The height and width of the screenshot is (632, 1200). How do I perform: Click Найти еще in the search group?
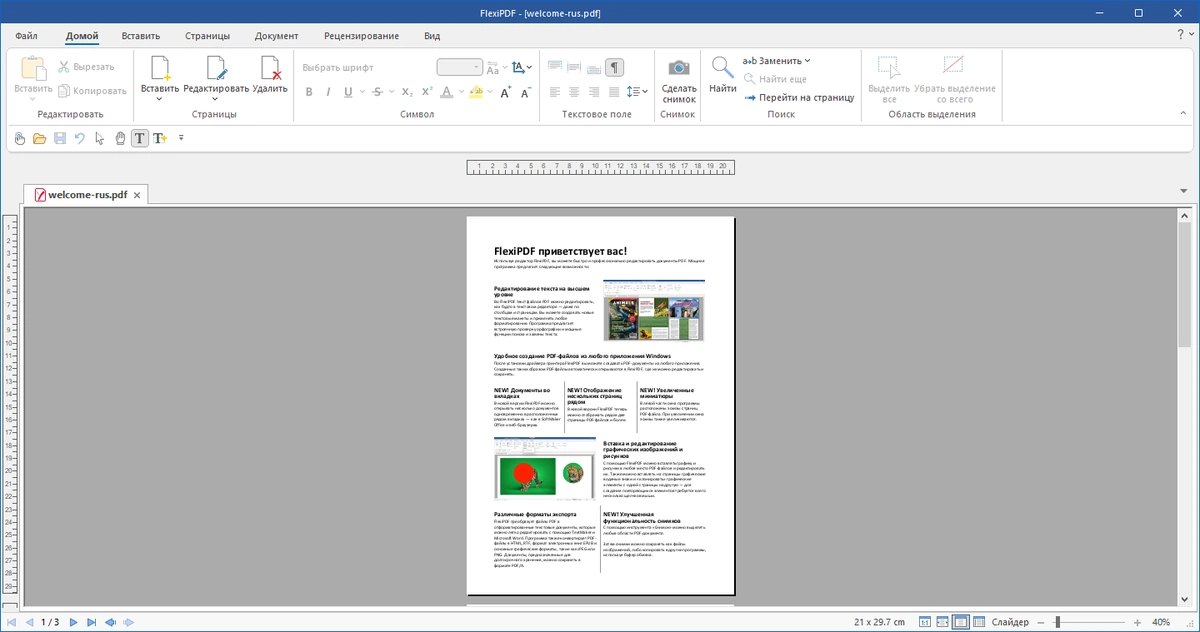pos(775,79)
